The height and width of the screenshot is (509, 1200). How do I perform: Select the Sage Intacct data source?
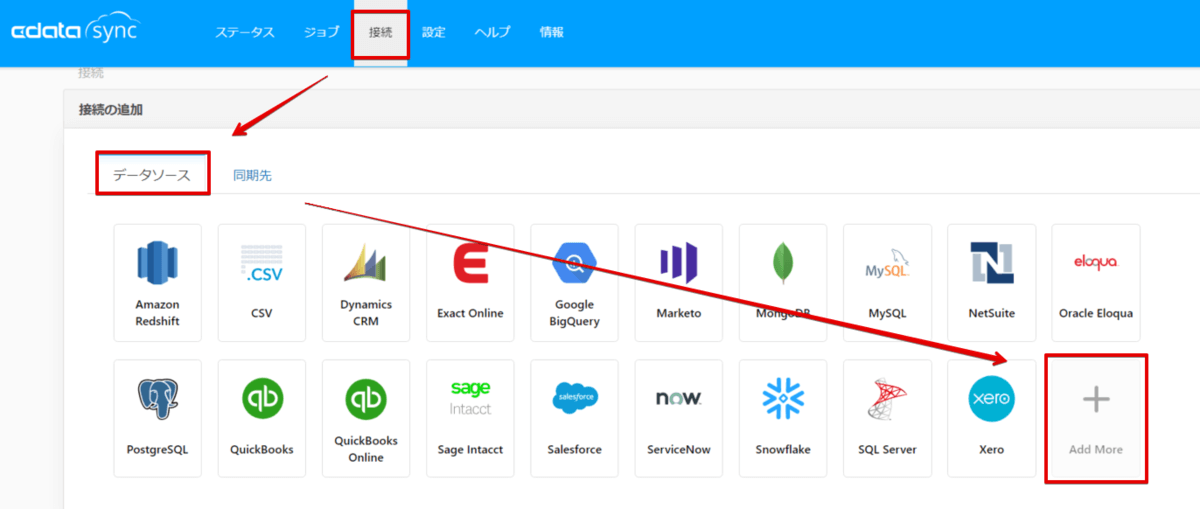pyautogui.click(x=470, y=418)
